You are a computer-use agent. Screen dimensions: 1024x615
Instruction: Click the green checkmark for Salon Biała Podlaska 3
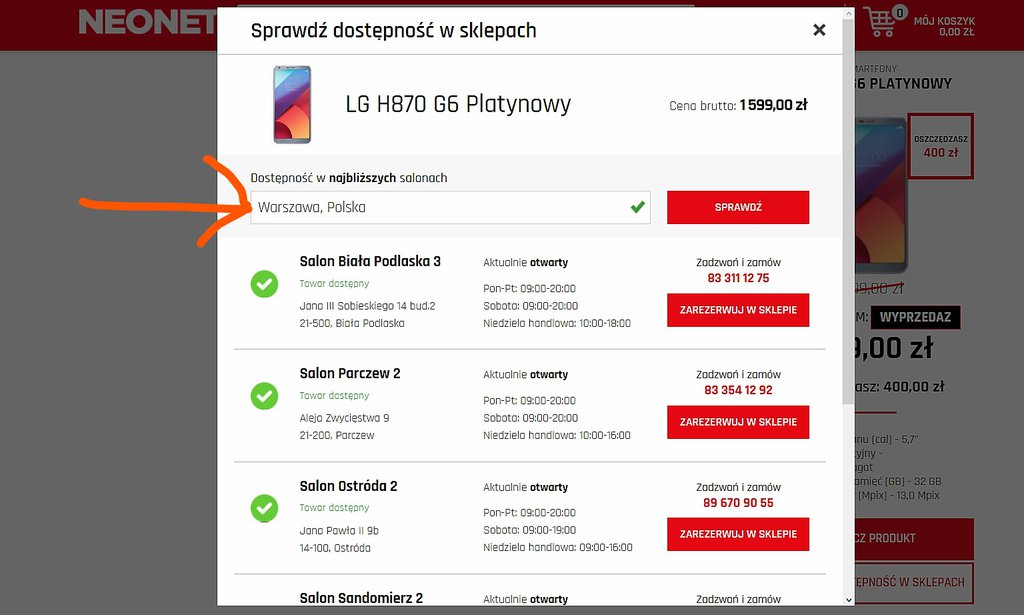(x=264, y=284)
